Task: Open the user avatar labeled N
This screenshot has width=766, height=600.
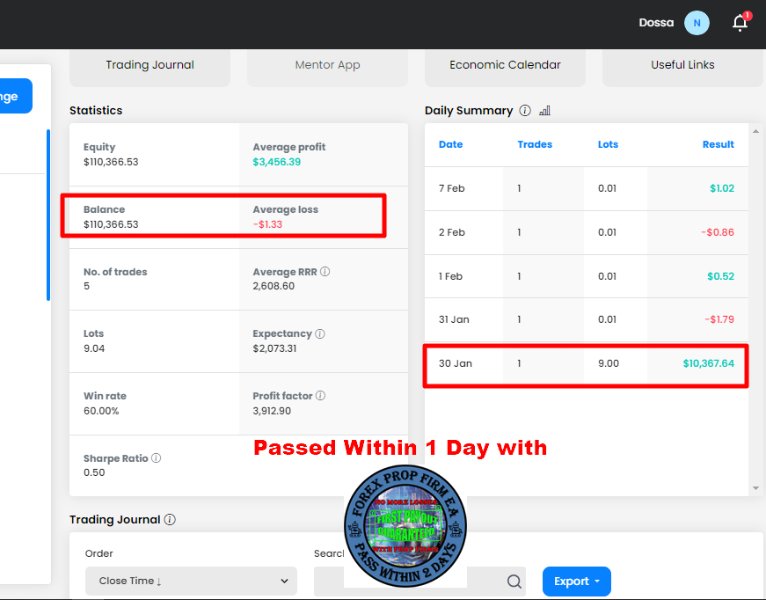Action: point(697,22)
